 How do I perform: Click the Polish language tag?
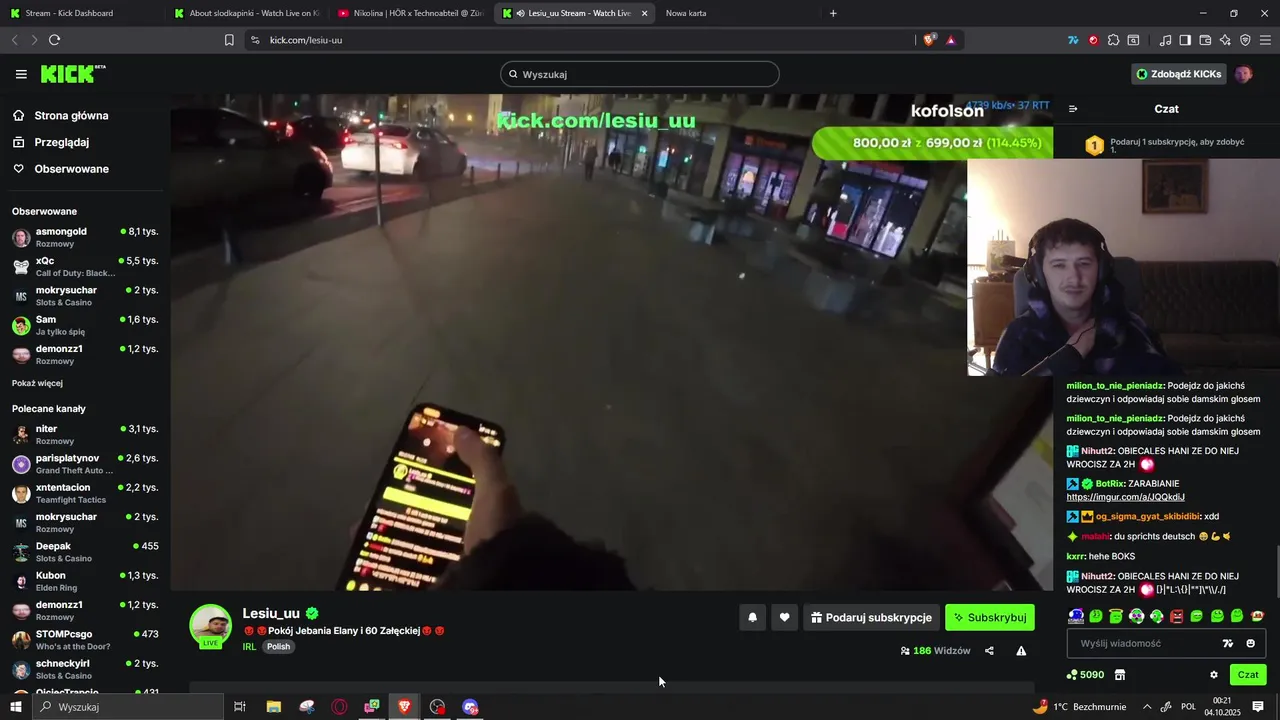(x=278, y=647)
